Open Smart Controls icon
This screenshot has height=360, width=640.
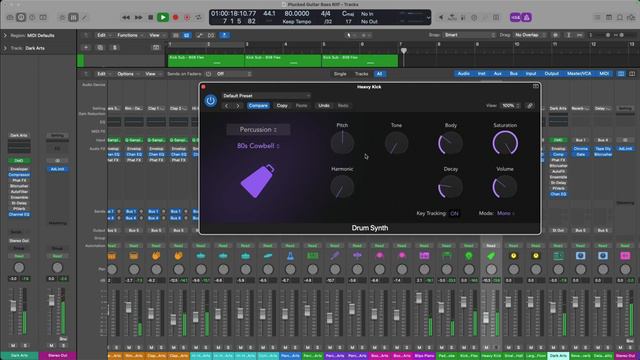coord(62,18)
